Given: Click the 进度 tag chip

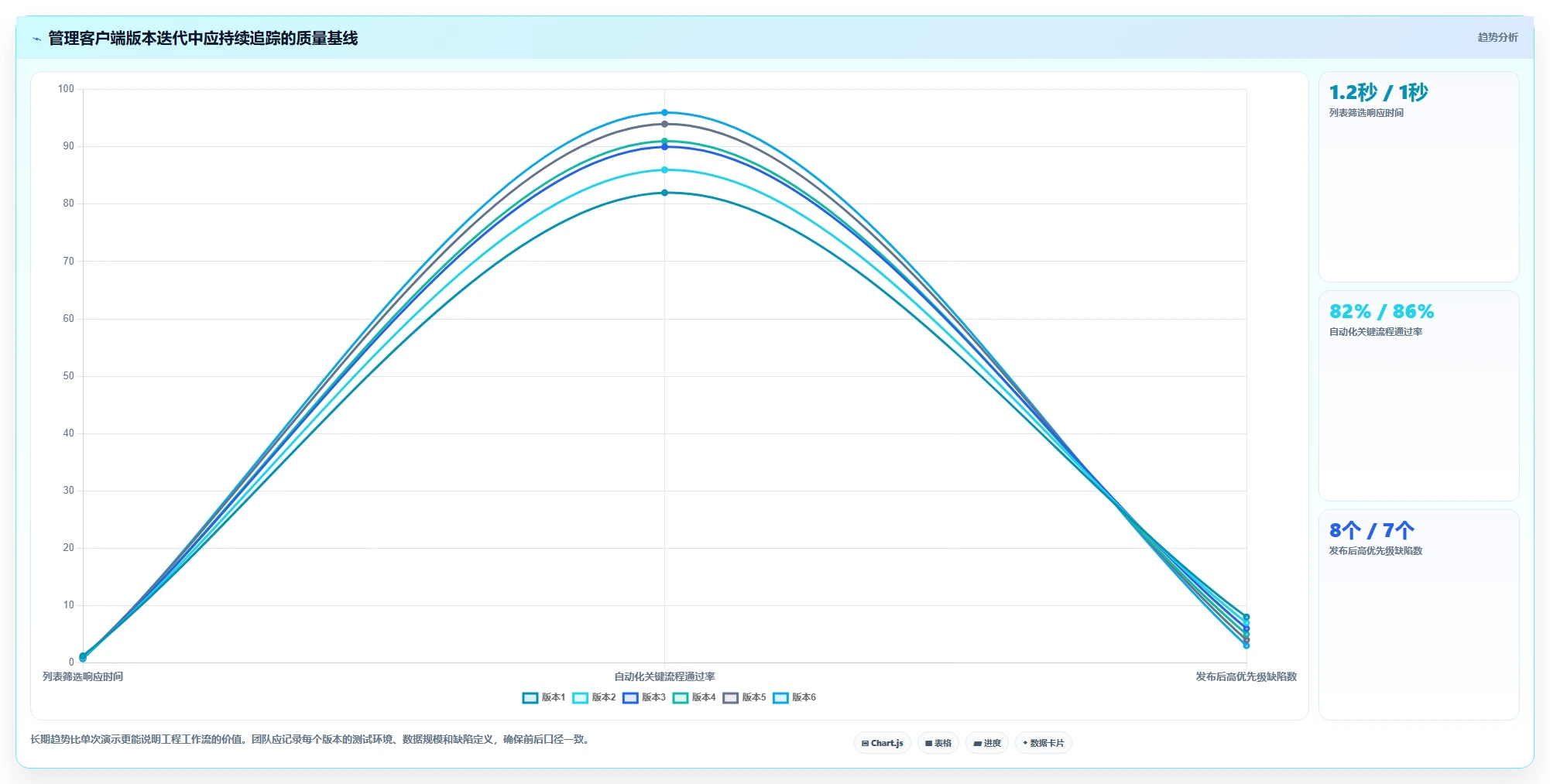Looking at the screenshot, I should click(x=987, y=743).
